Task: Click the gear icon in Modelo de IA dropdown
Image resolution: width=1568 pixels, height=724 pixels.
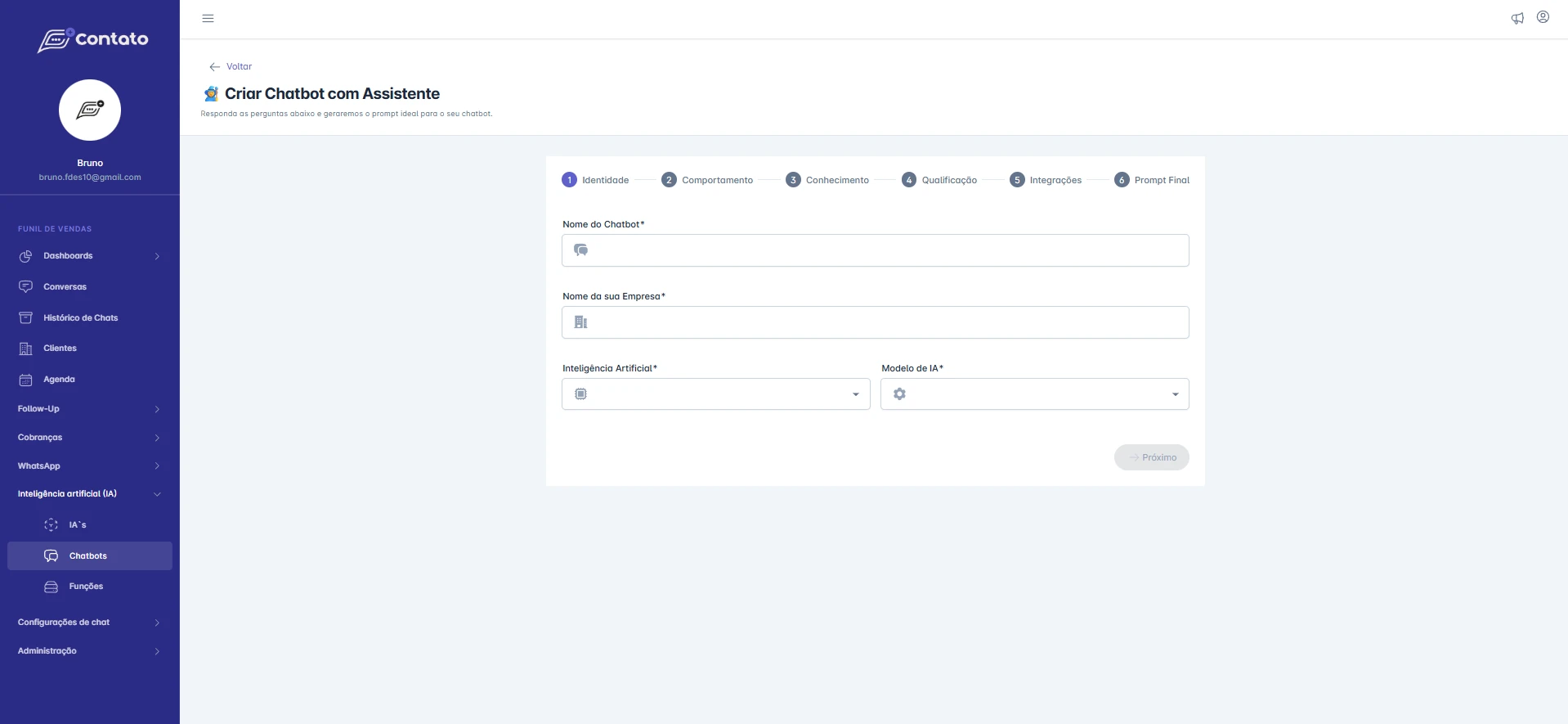Action: pyautogui.click(x=899, y=394)
